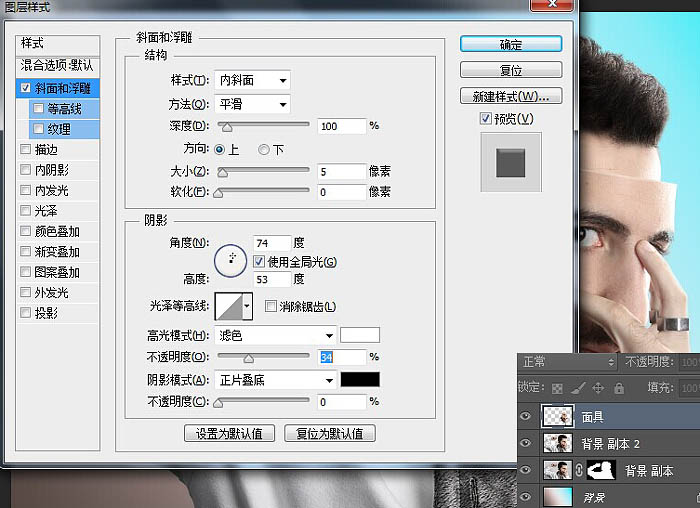Click the lock transparent pixels icon

pos(559,387)
